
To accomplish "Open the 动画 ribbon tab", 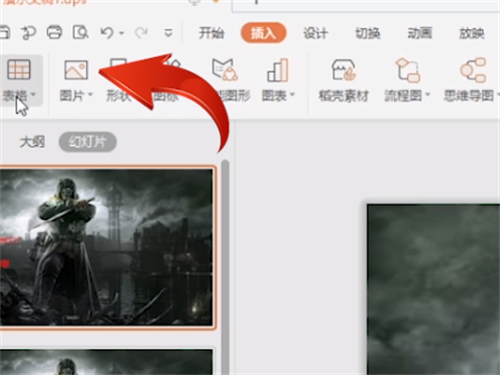I will 420,33.
